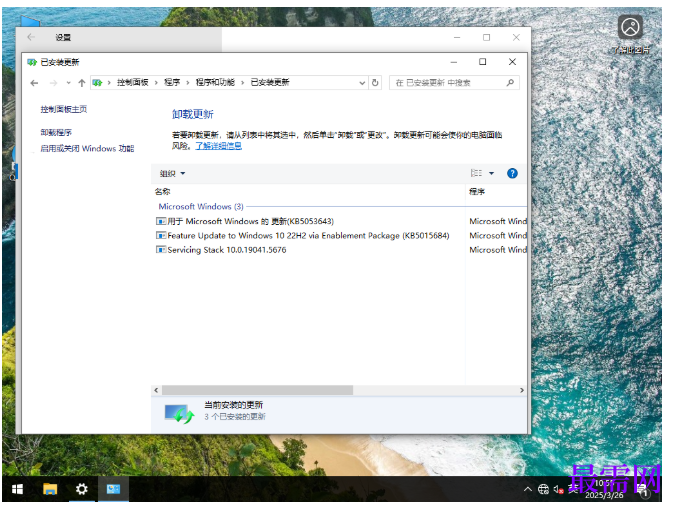Screen dimensions: 680x510
Task: Click the change view icon
Action: (x=476, y=173)
